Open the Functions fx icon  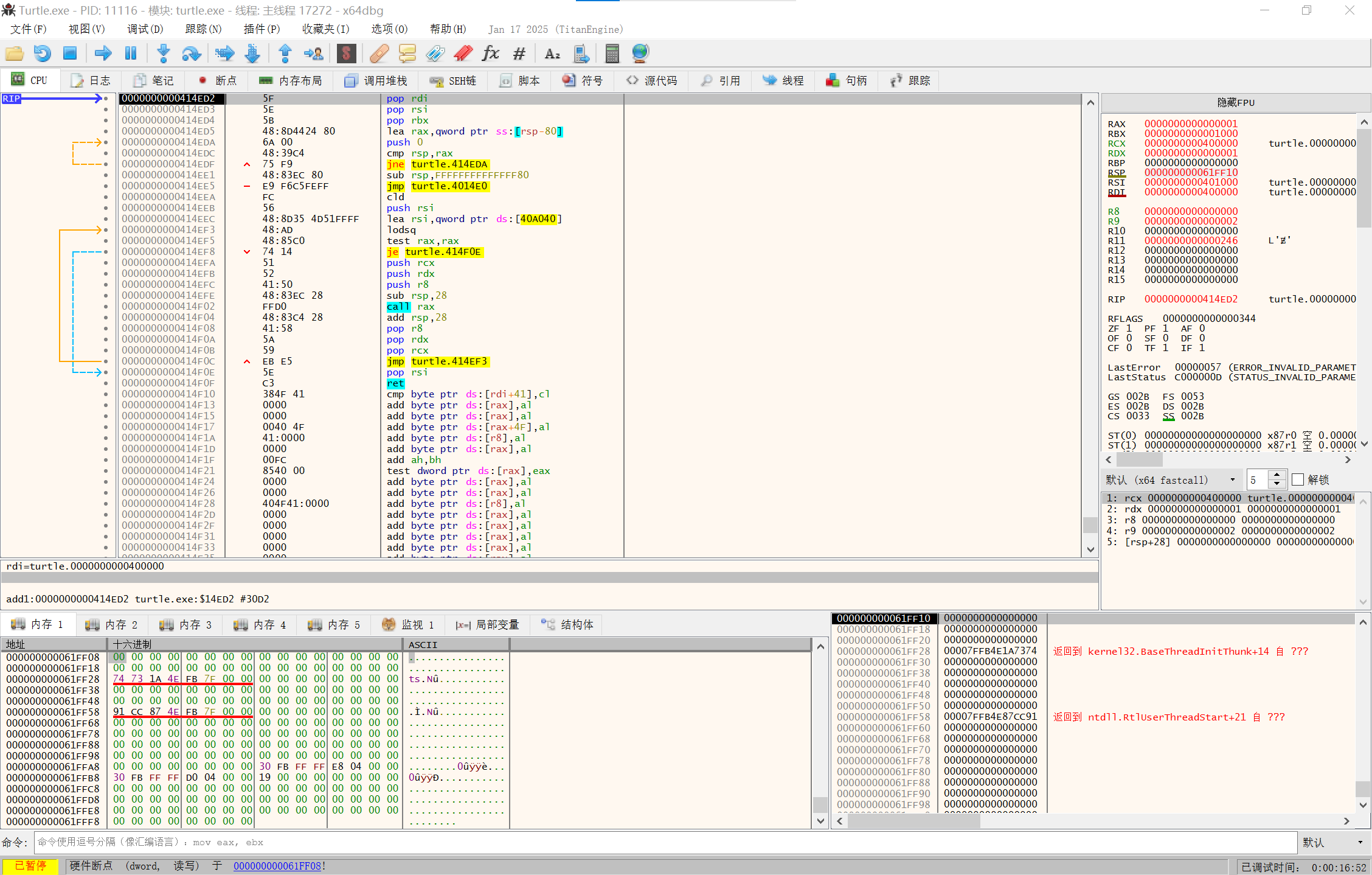[x=490, y=54]
